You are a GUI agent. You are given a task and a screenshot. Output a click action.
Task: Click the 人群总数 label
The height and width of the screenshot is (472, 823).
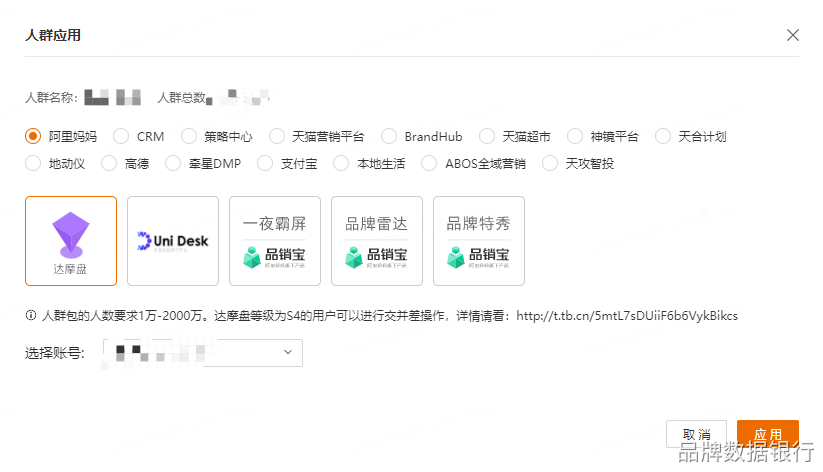click(182, 98)
